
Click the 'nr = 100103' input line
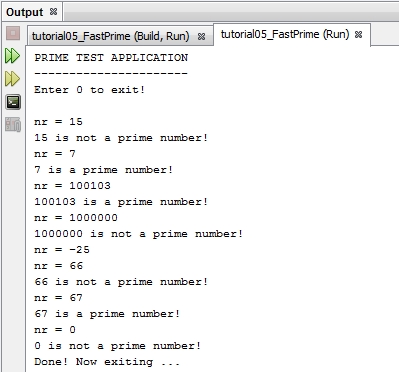72,186
